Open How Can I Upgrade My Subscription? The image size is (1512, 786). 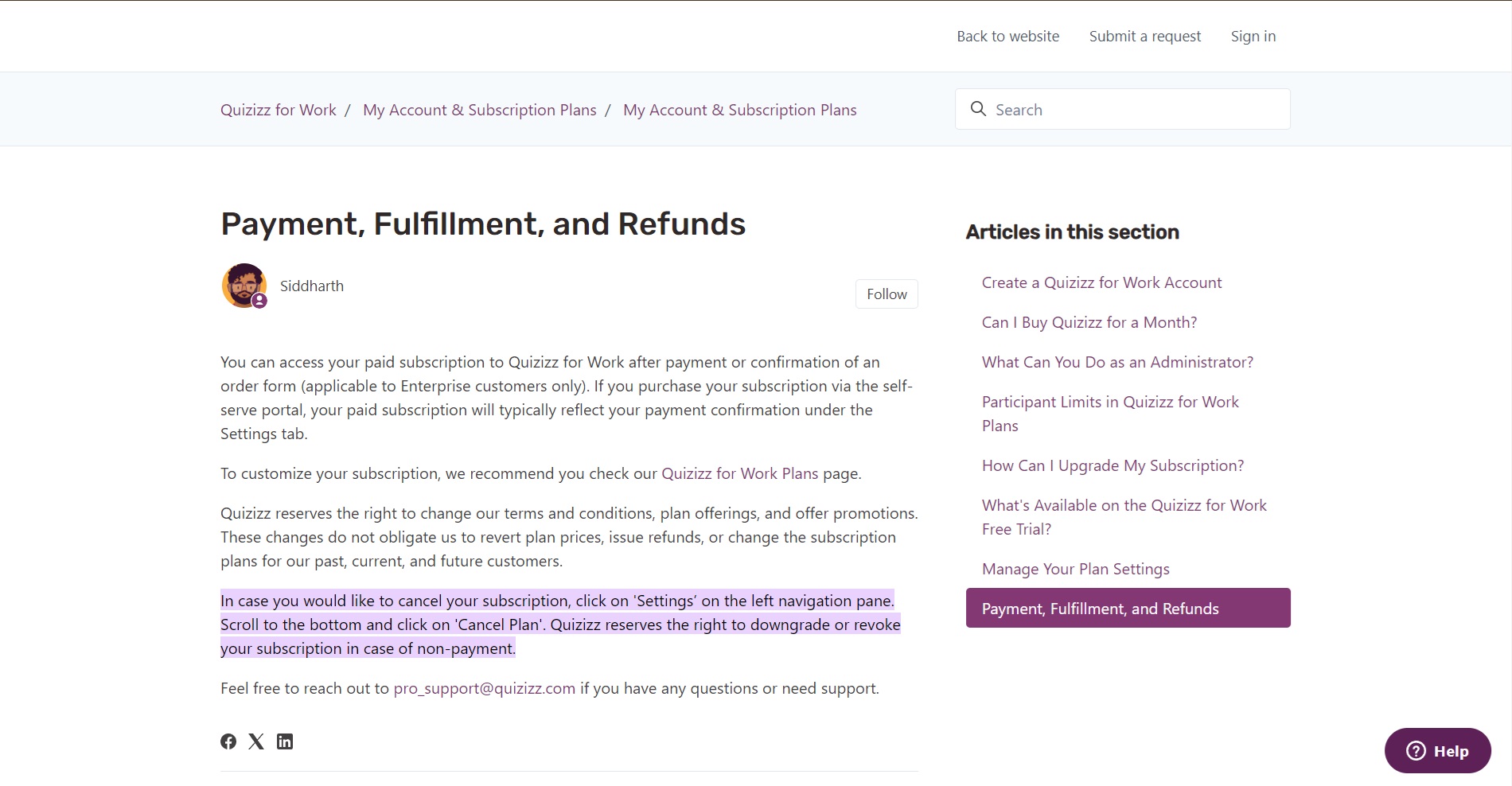[x=1113, y=465]
